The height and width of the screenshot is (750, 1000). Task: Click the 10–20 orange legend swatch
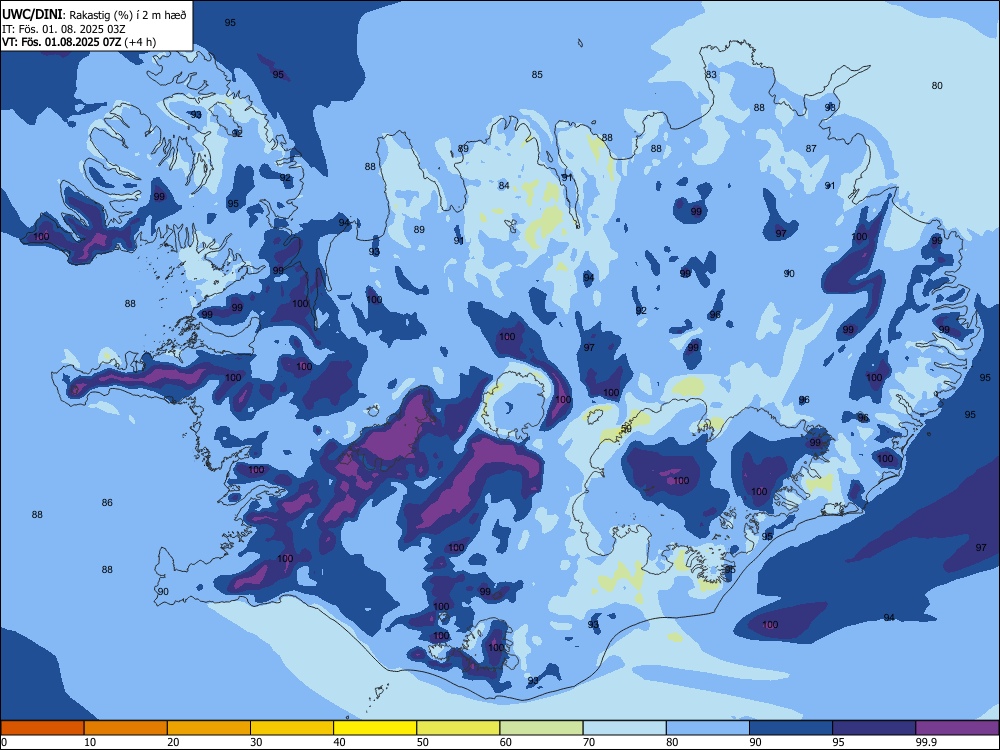point(126,728)
